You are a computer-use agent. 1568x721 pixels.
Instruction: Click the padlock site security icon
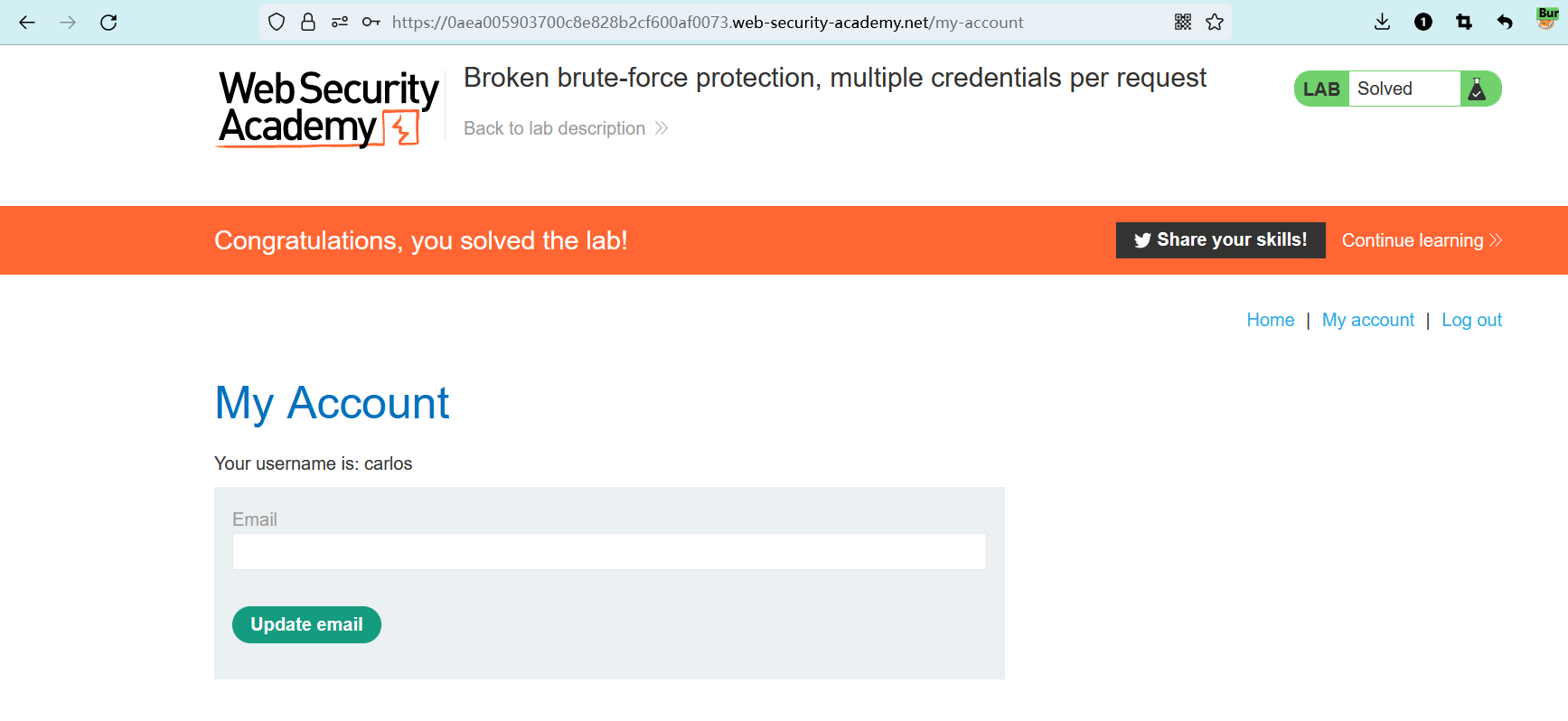(308, 23)
